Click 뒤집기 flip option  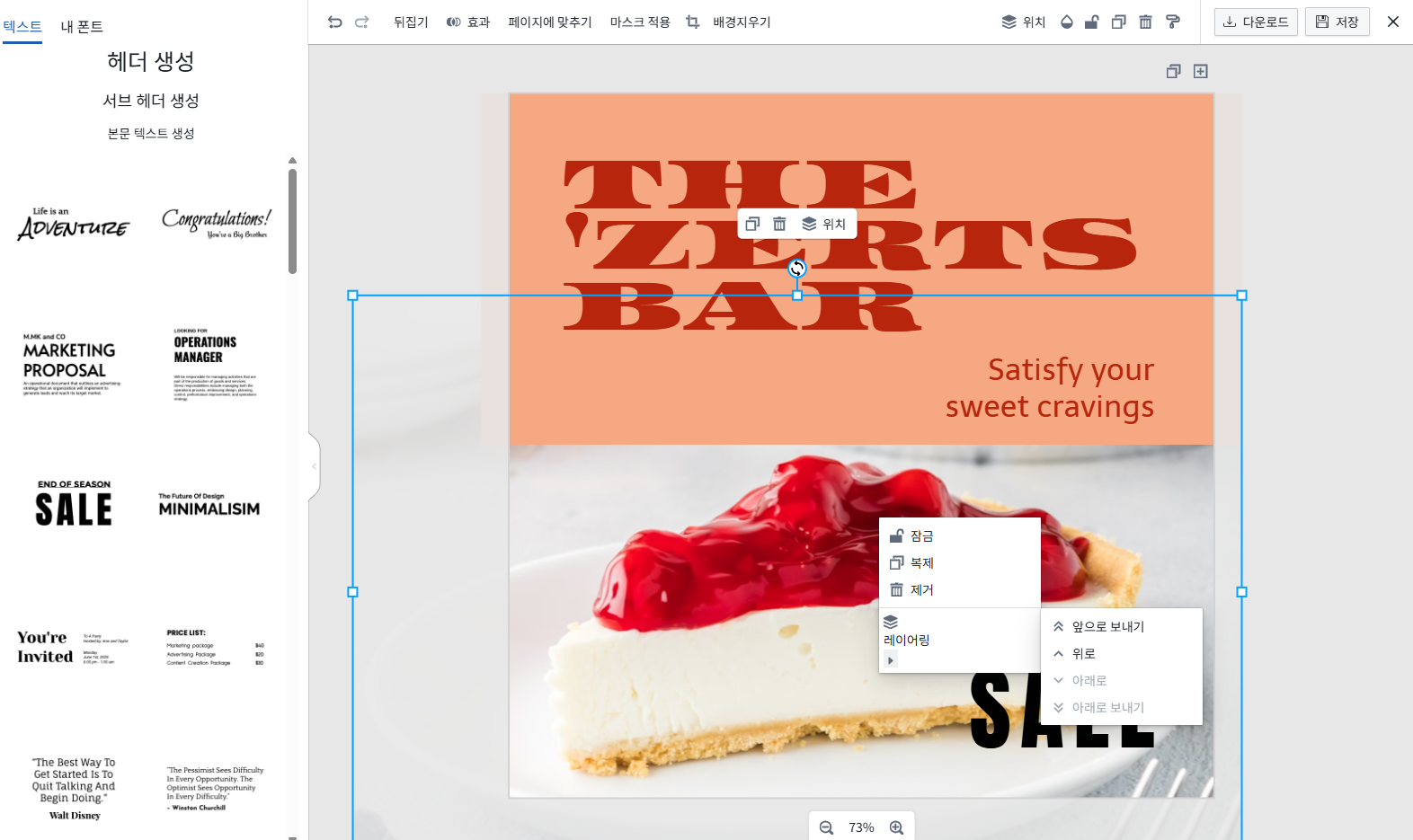pos(411,22)
